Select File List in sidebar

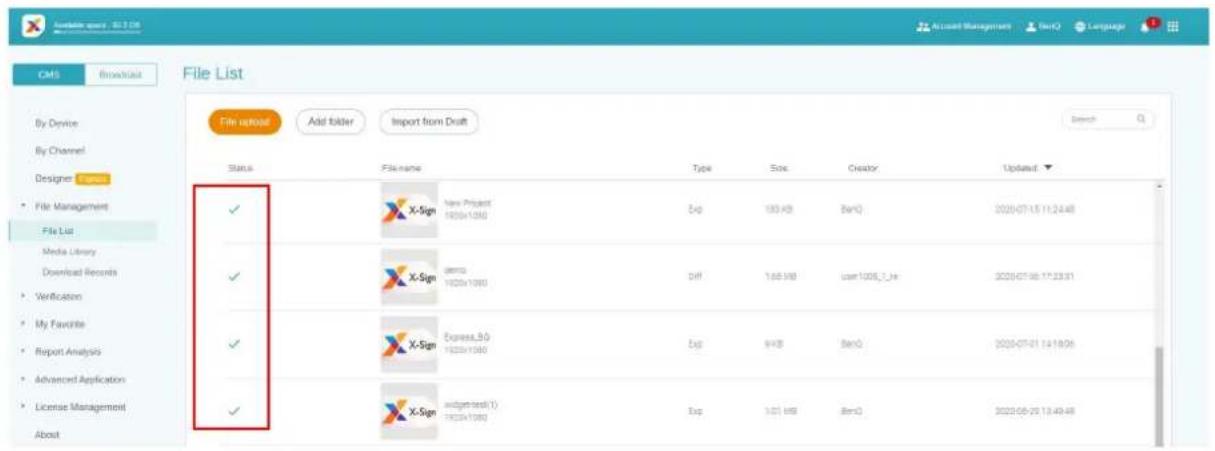[x=58, y=231]
